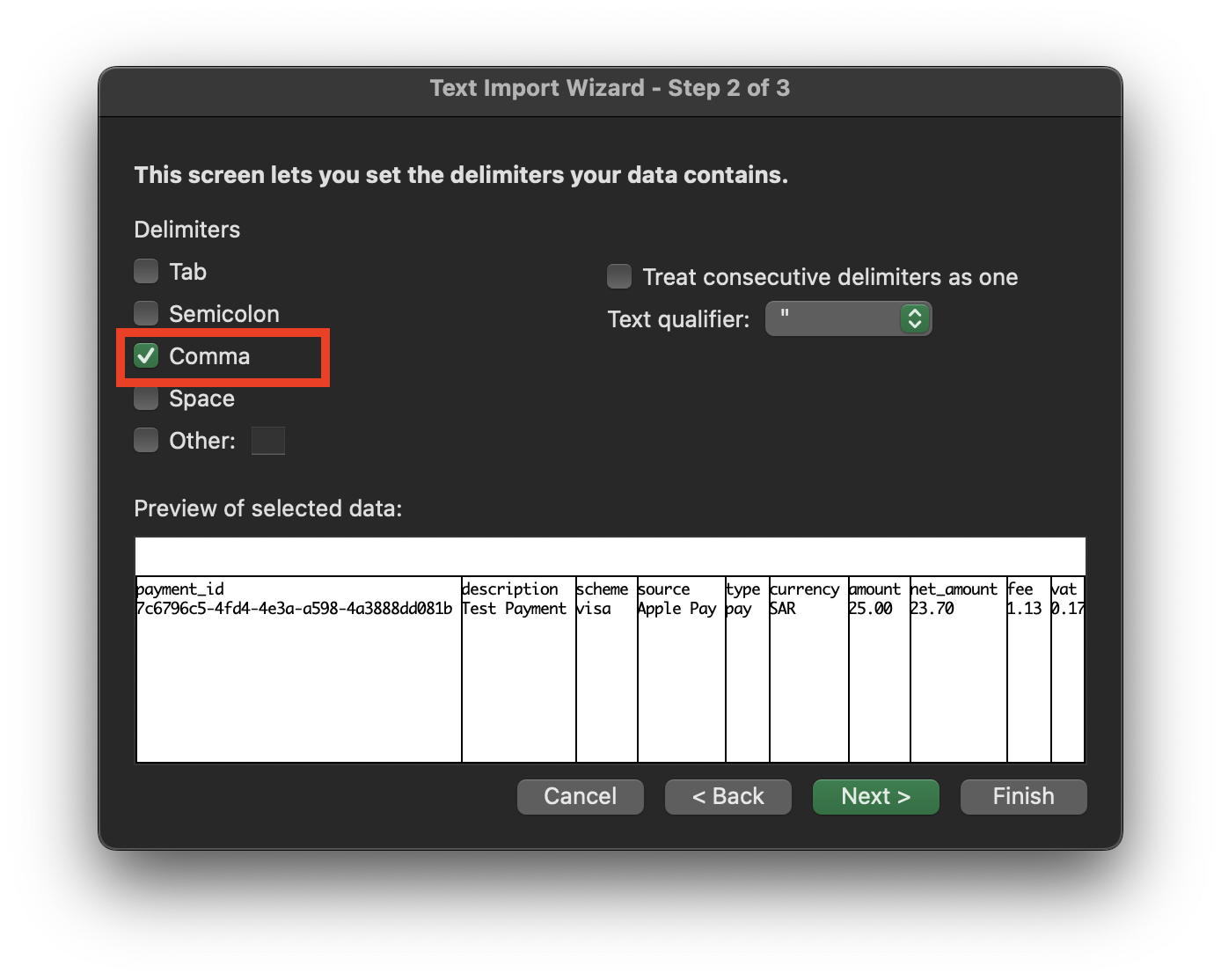This screenshot has width=1221, height=980.
Task: Open the Text qualifier dropdown
Action: [x=848, y=318]
